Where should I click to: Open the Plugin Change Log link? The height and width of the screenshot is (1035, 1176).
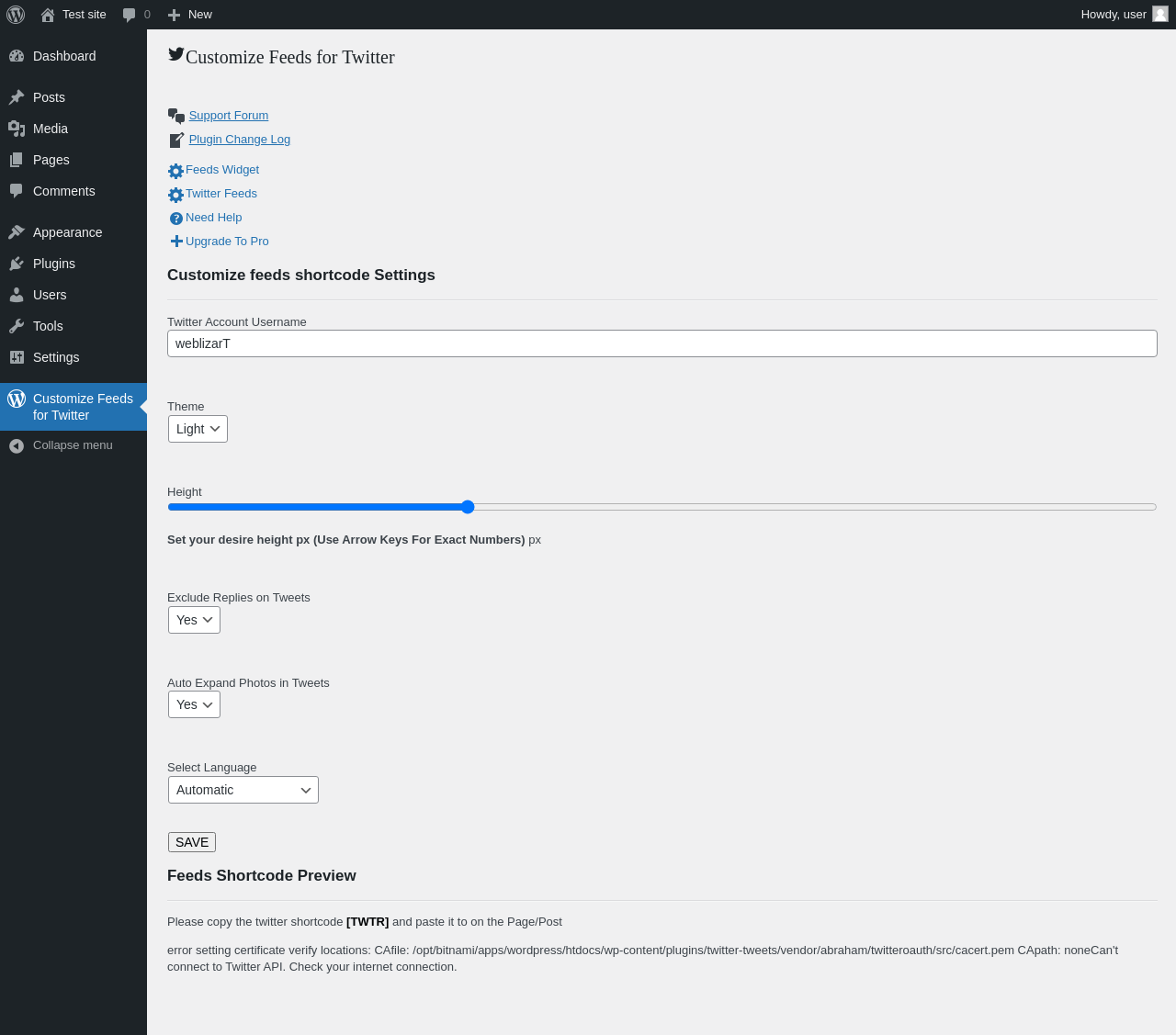coord(240,140)
